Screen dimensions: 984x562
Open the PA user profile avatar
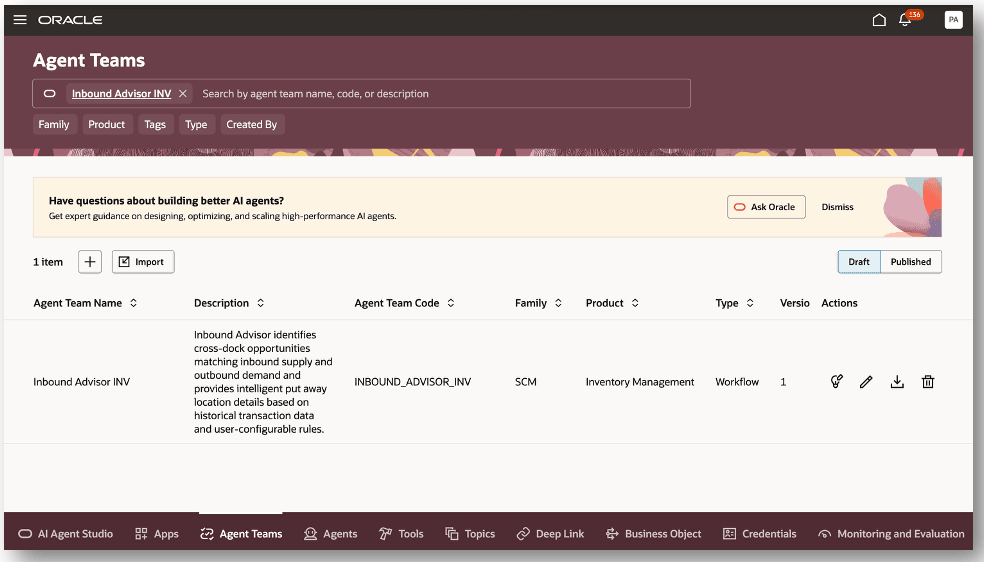(953, 19)
